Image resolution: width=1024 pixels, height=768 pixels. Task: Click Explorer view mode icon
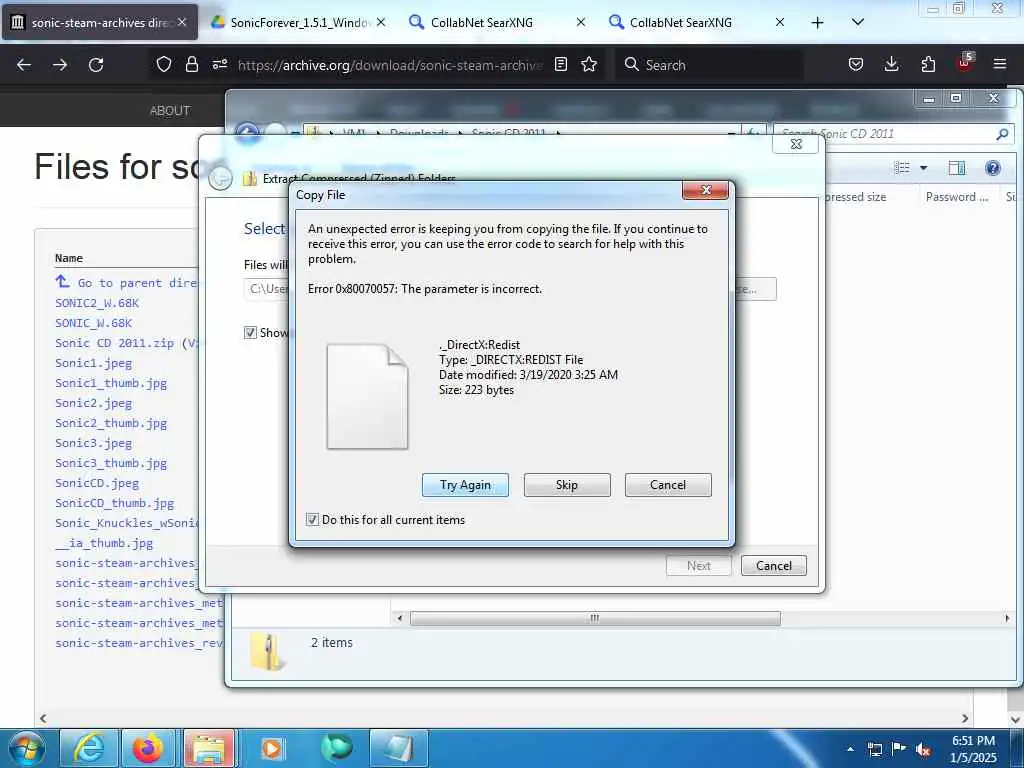(902, 168)
